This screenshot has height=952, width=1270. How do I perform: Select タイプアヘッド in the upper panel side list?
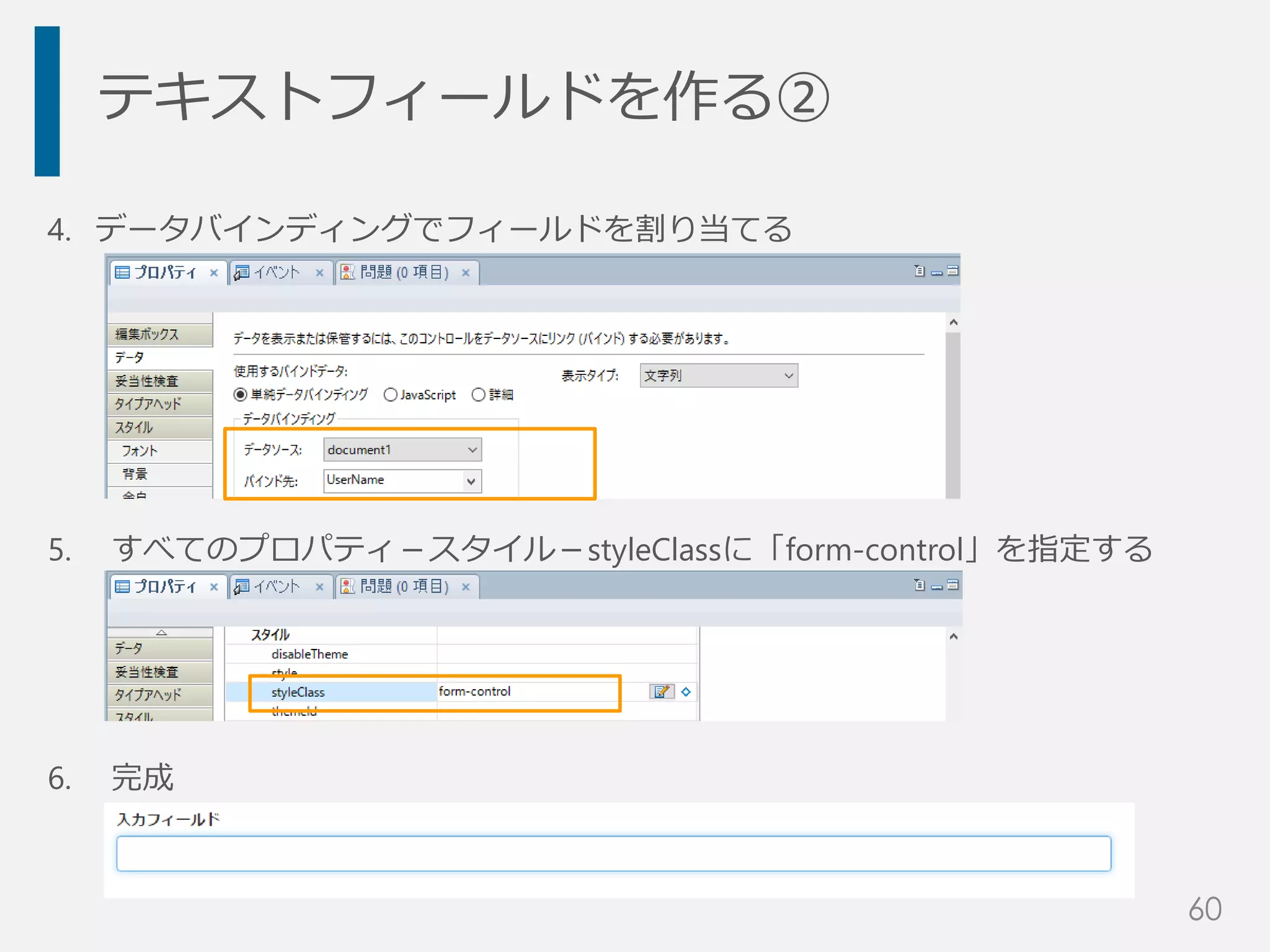(160, 404)
